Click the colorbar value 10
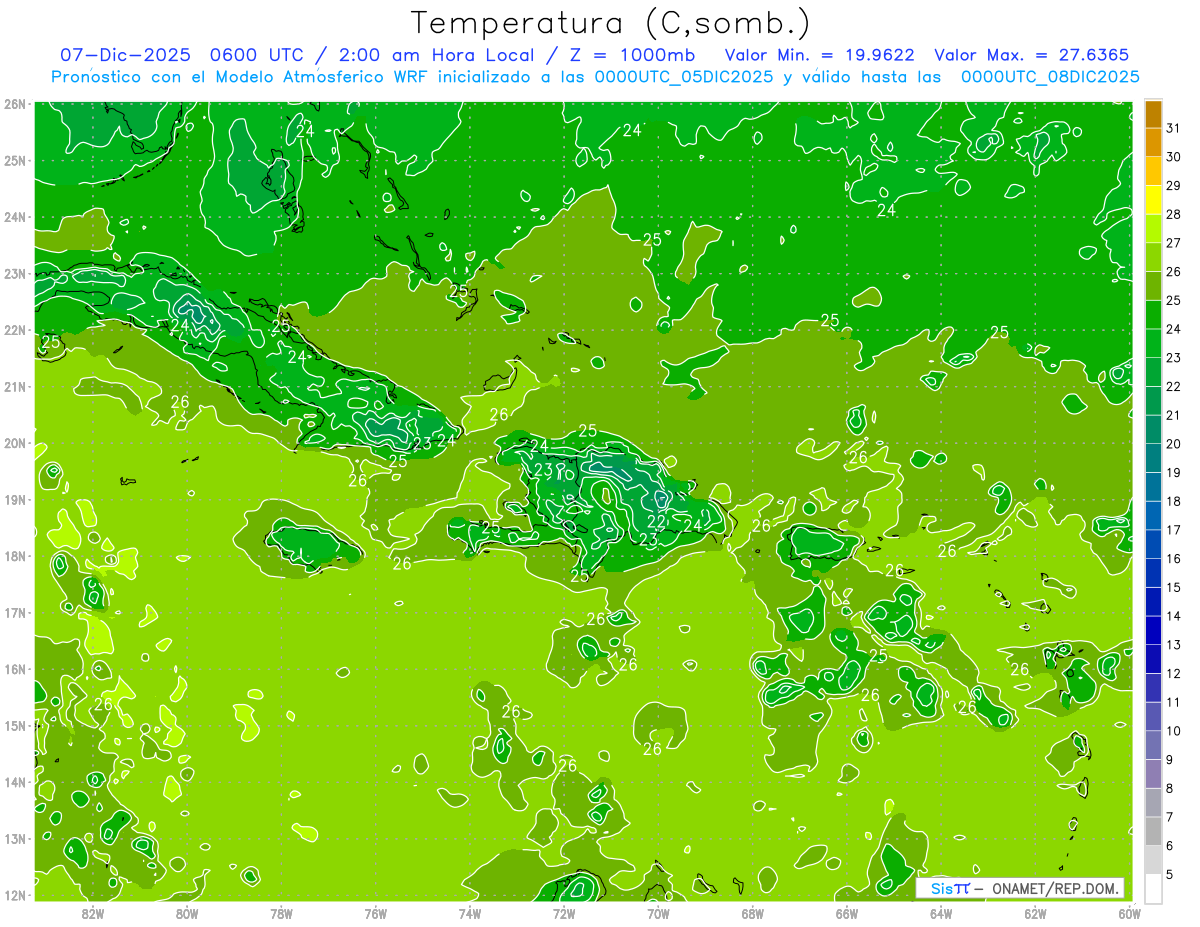This screenshot has width=1200, height=927. click(x=1174, y=731)
